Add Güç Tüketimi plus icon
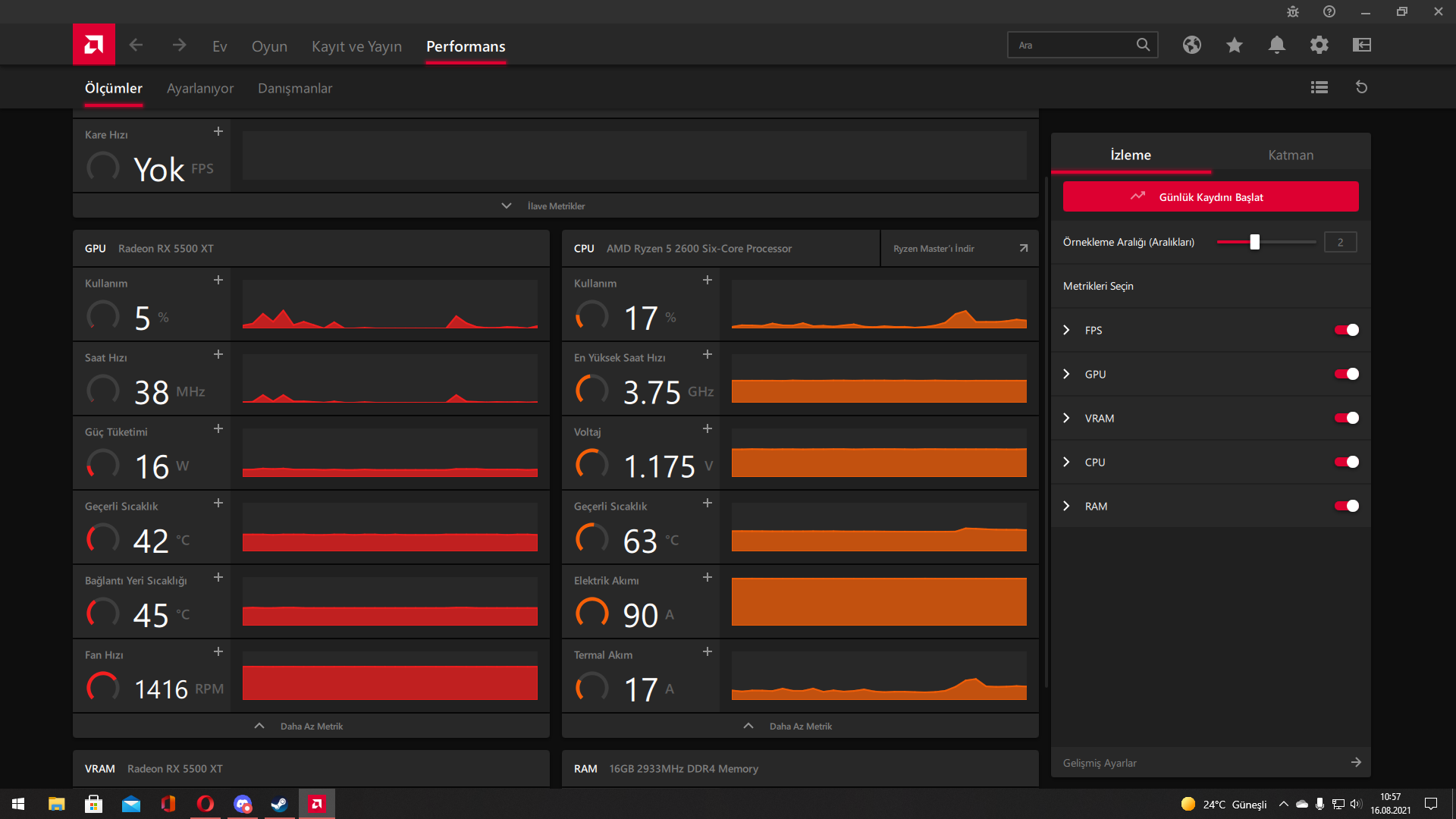Image resolution: width=1456 pixels, height=819 pixels. (218, 429)
